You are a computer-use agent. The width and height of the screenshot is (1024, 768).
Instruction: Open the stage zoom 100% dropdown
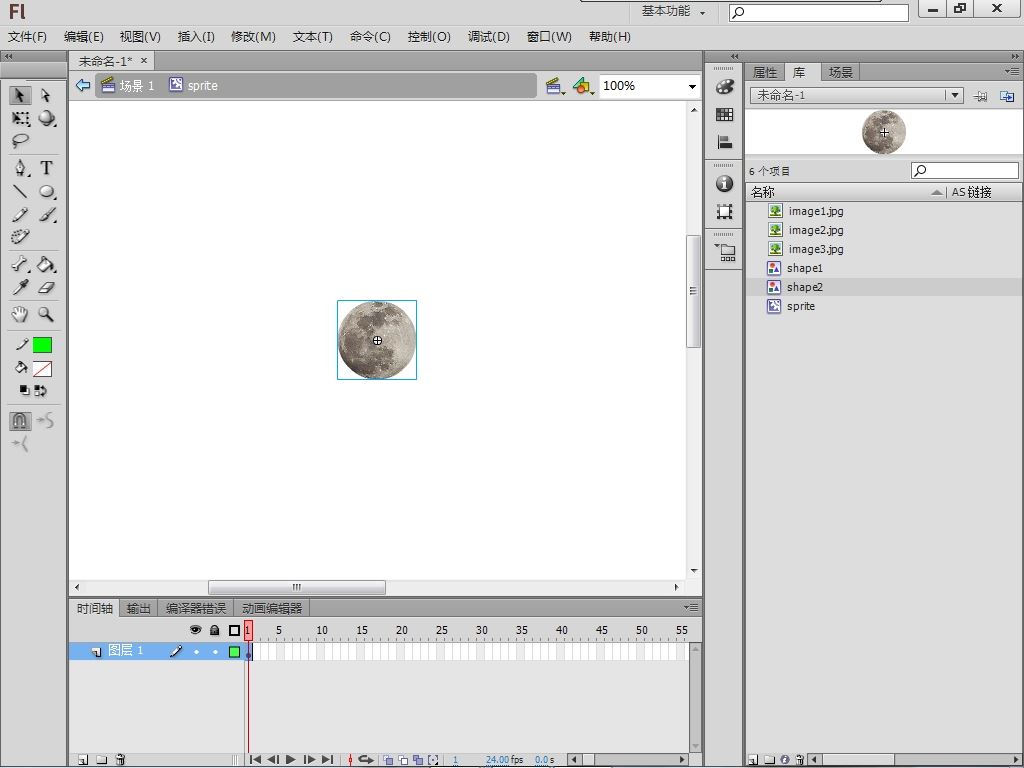point(691,86)
